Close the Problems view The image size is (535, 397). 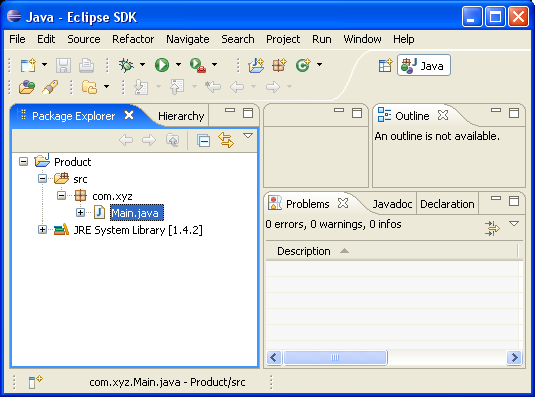(343, 203)
